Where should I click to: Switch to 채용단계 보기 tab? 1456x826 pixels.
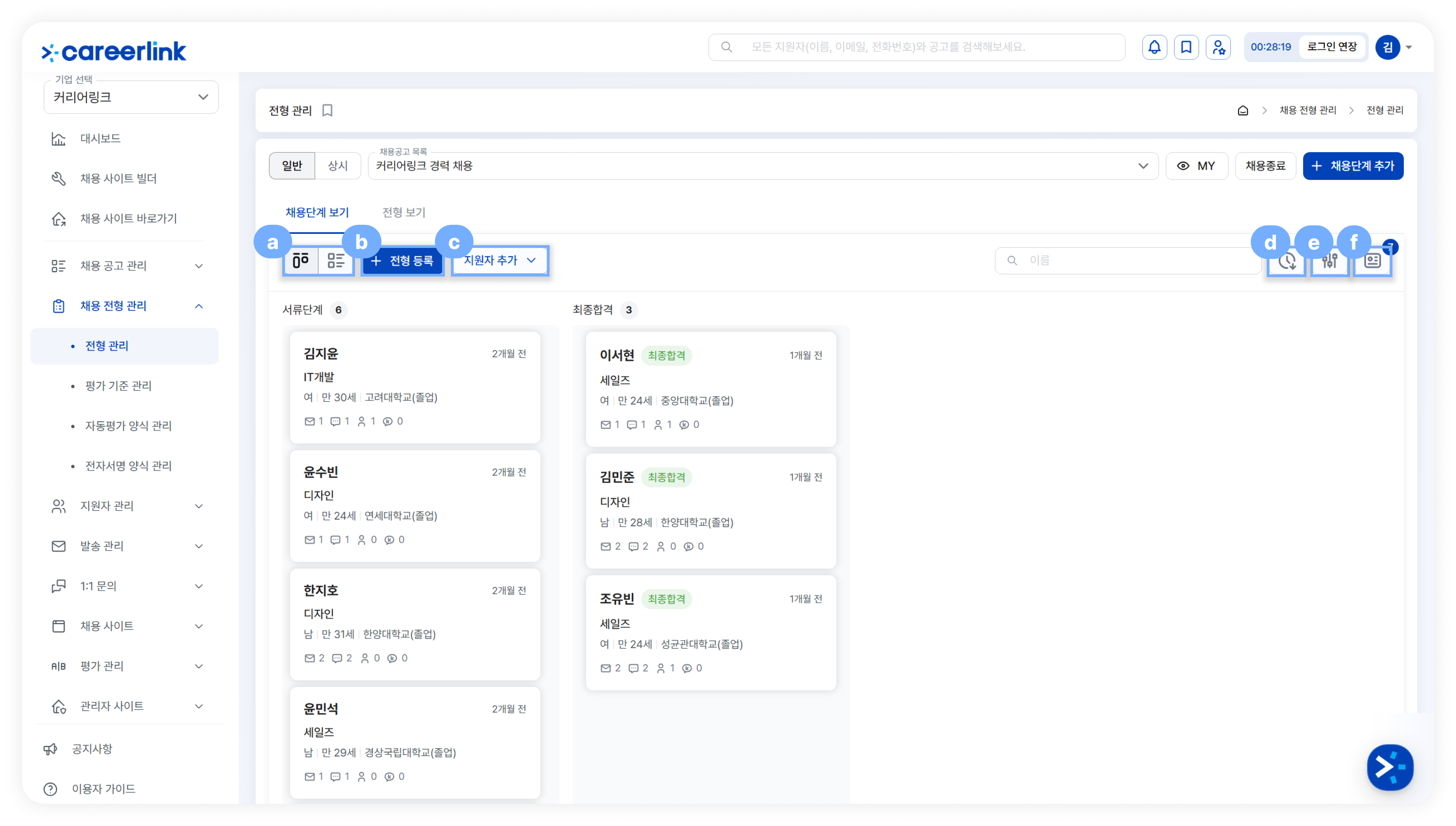(x=317, y=212)
